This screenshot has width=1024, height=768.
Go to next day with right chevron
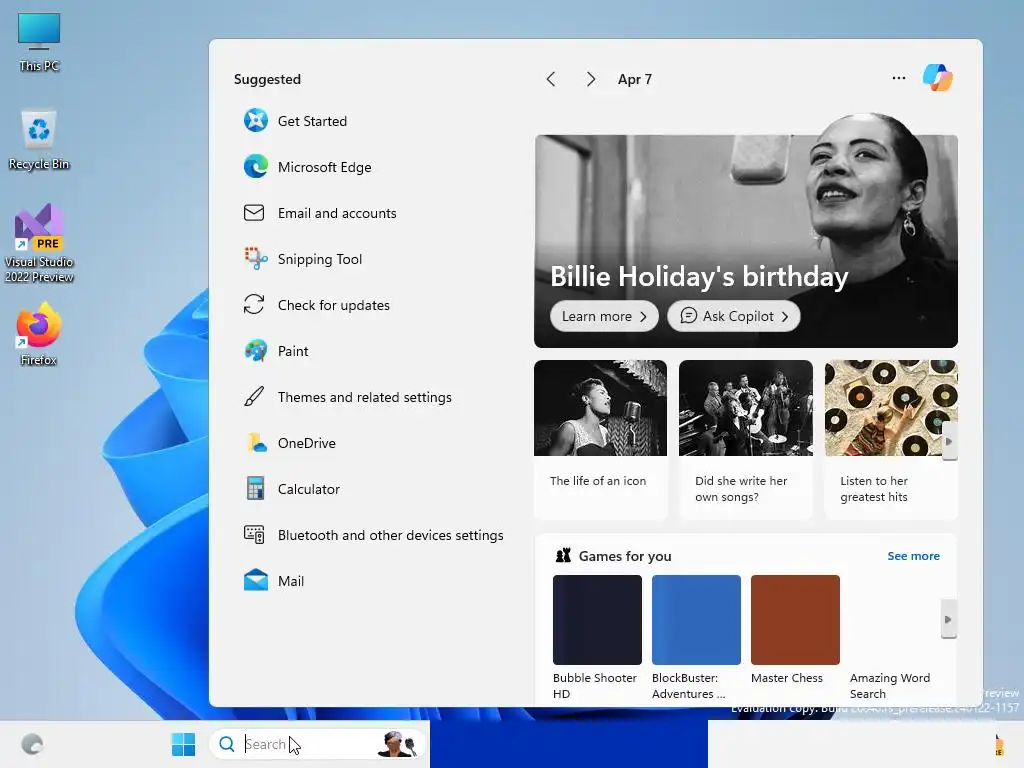point(590,79)
